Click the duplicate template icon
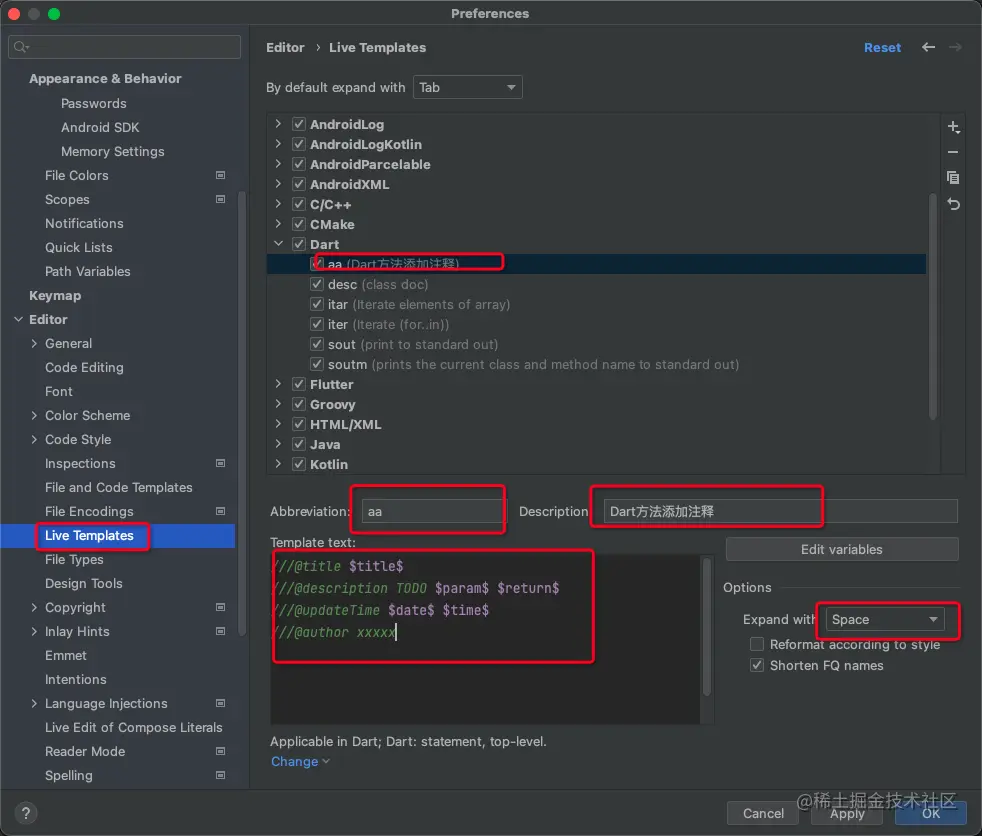The image size is (982, 836). point(953,177)
